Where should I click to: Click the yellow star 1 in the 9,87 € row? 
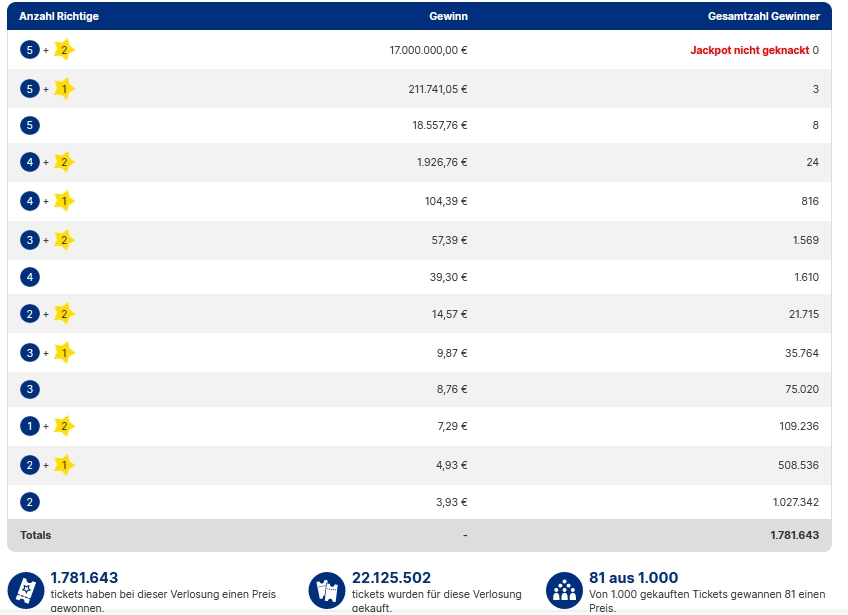click(64, 353)
